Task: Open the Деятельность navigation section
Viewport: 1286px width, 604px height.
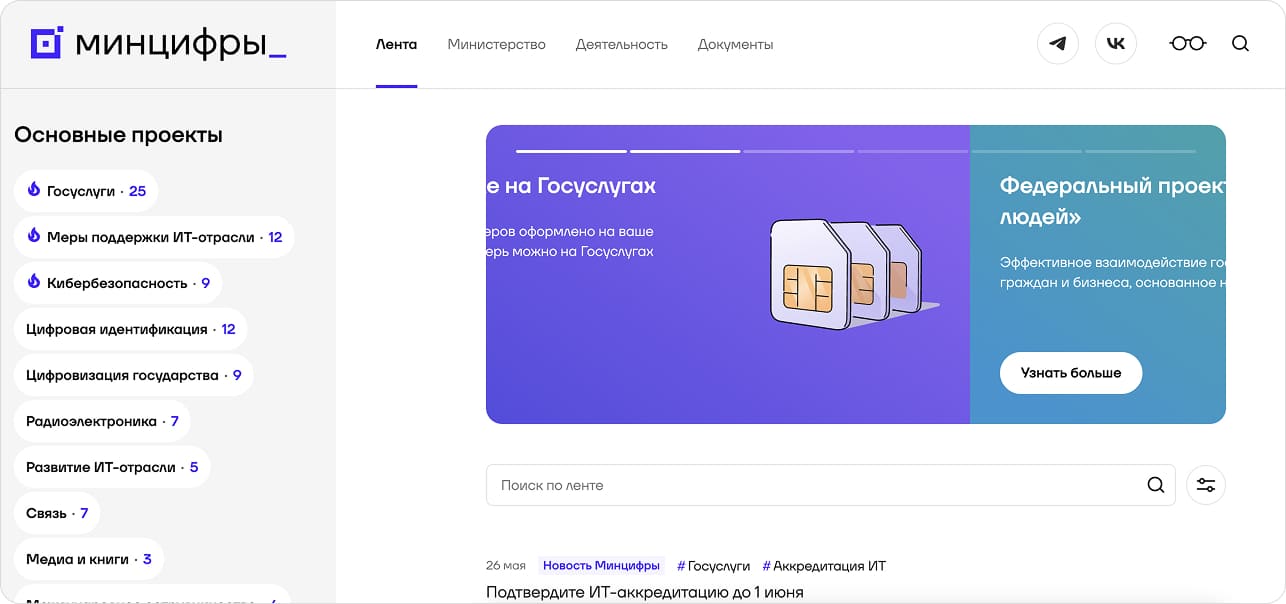Action: point(621,44)
